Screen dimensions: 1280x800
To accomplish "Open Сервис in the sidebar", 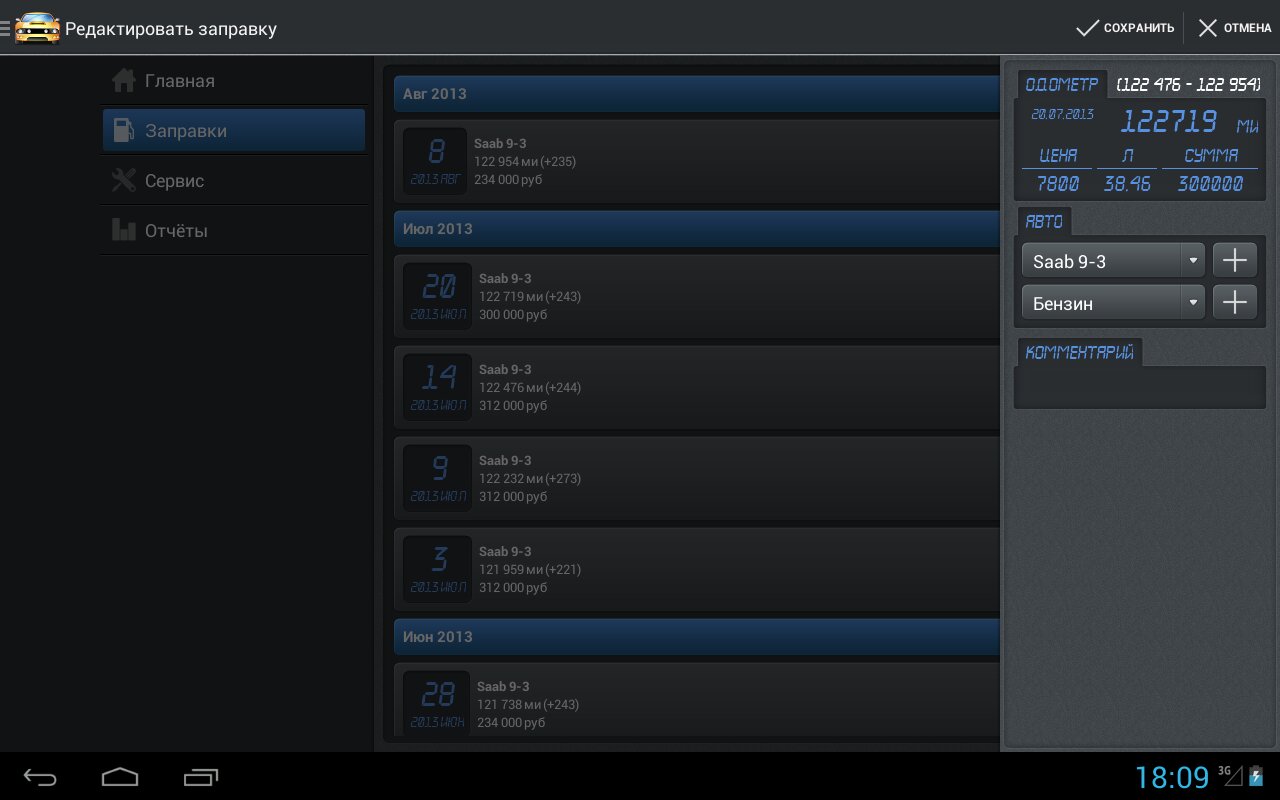I will [234, 180].
